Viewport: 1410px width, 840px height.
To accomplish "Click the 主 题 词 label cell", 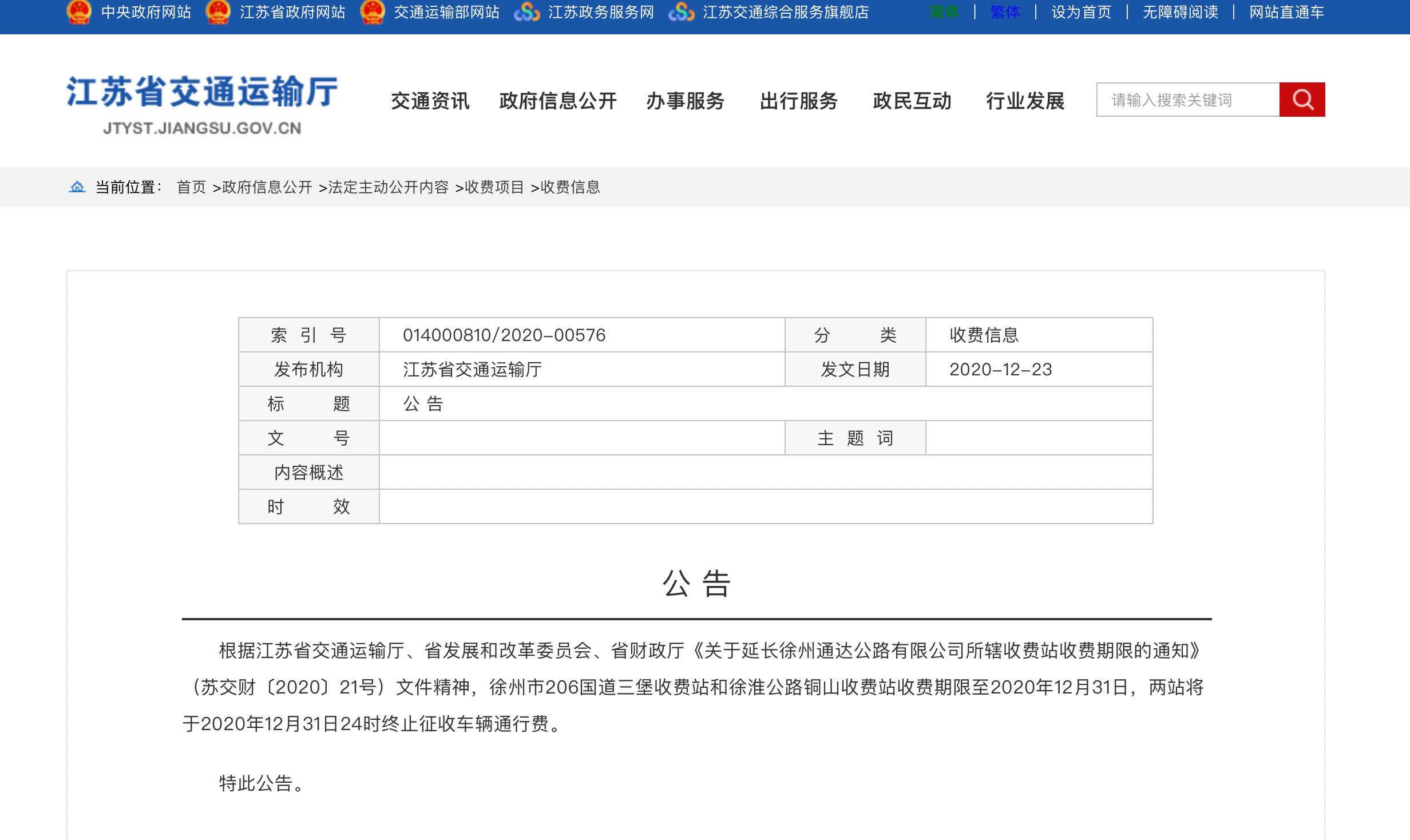I will pyautogui.click(x=855, y=438).
